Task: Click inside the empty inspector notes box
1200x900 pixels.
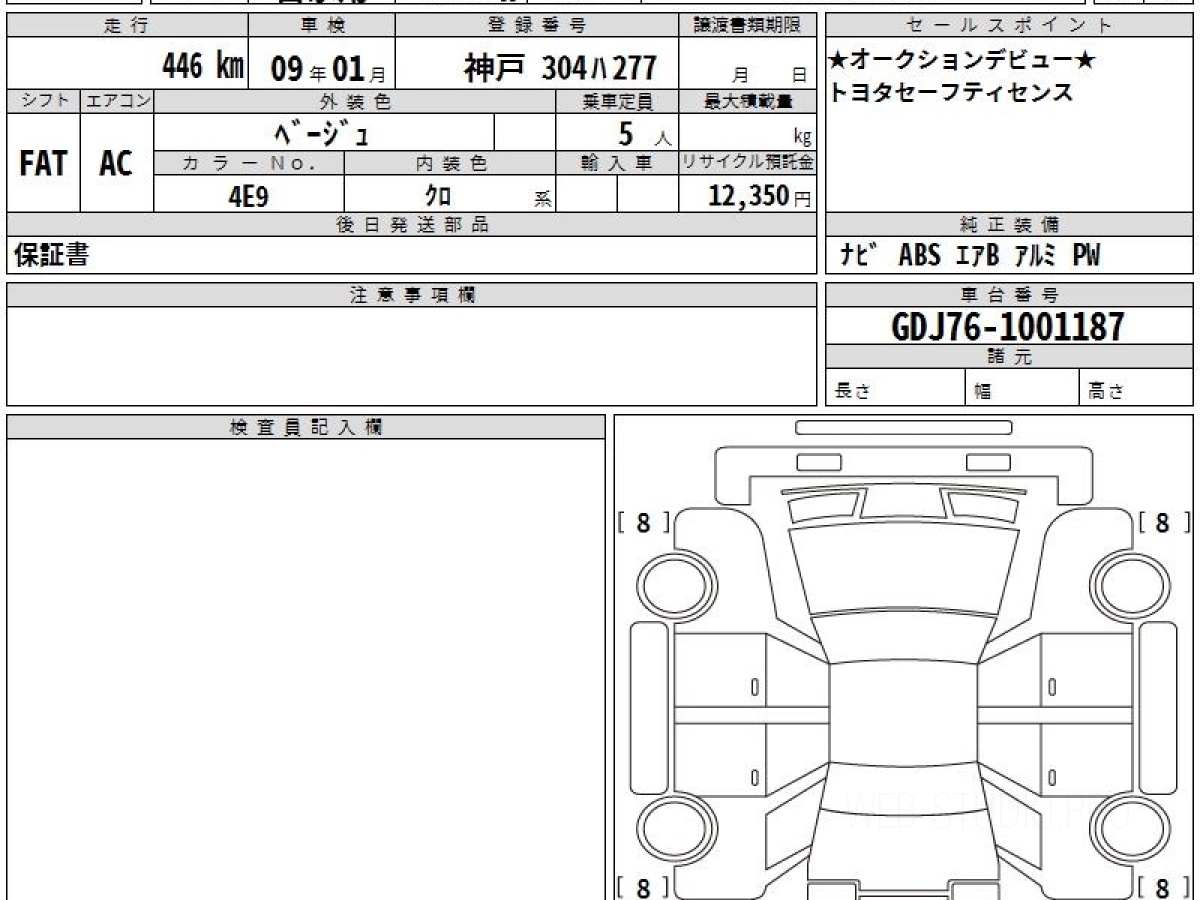Action: 306,669
